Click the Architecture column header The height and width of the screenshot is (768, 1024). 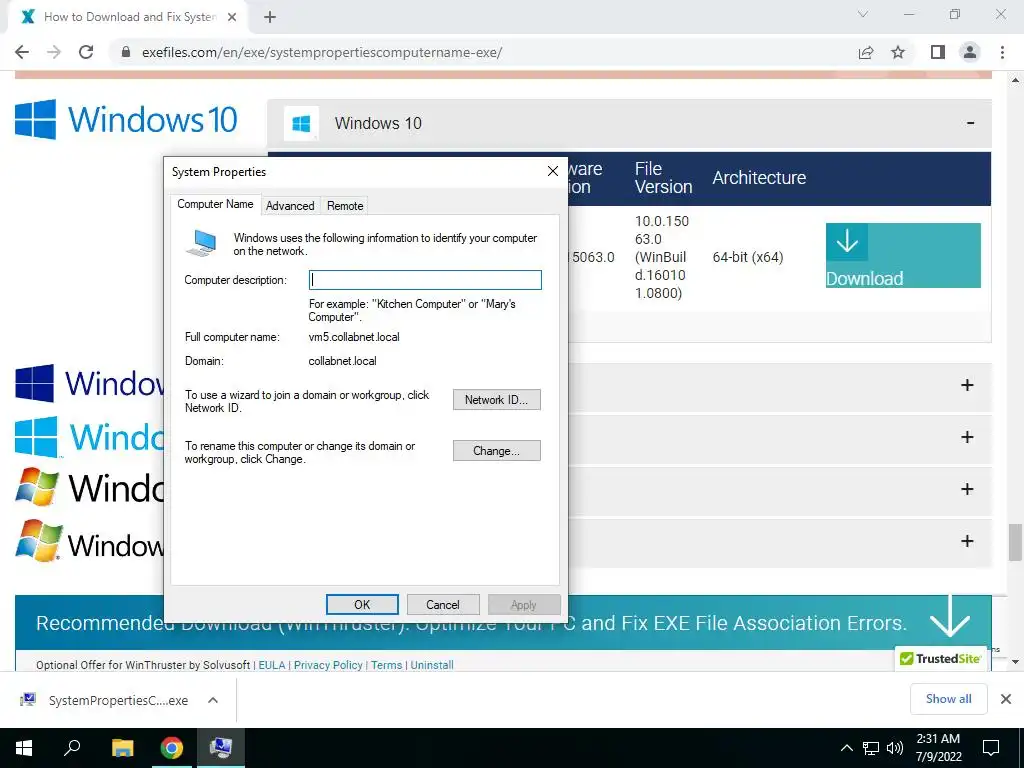[759, 178]
